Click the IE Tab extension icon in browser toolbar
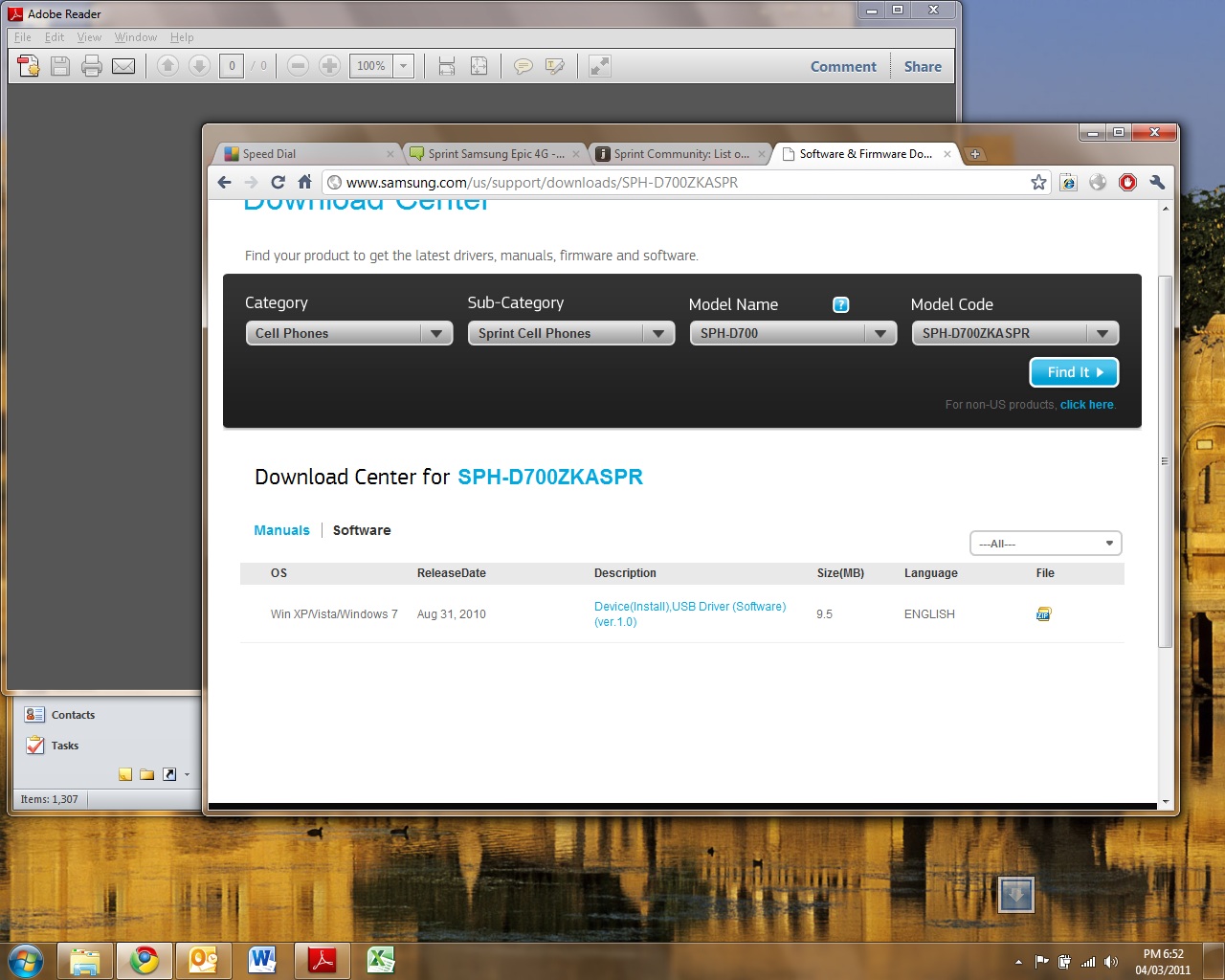This screenshot has width=1225, height=980. 1069,183
